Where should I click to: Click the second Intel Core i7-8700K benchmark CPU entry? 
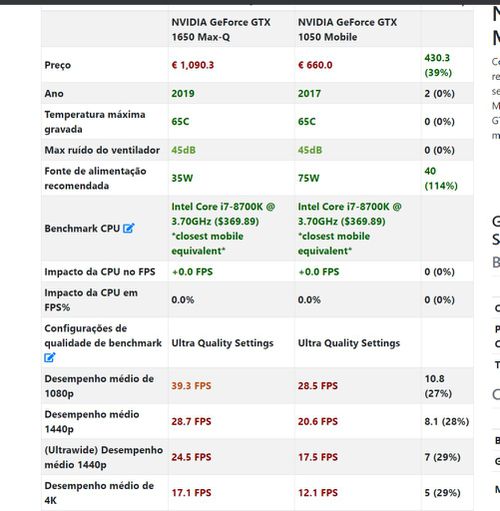[x=350, y=229]
